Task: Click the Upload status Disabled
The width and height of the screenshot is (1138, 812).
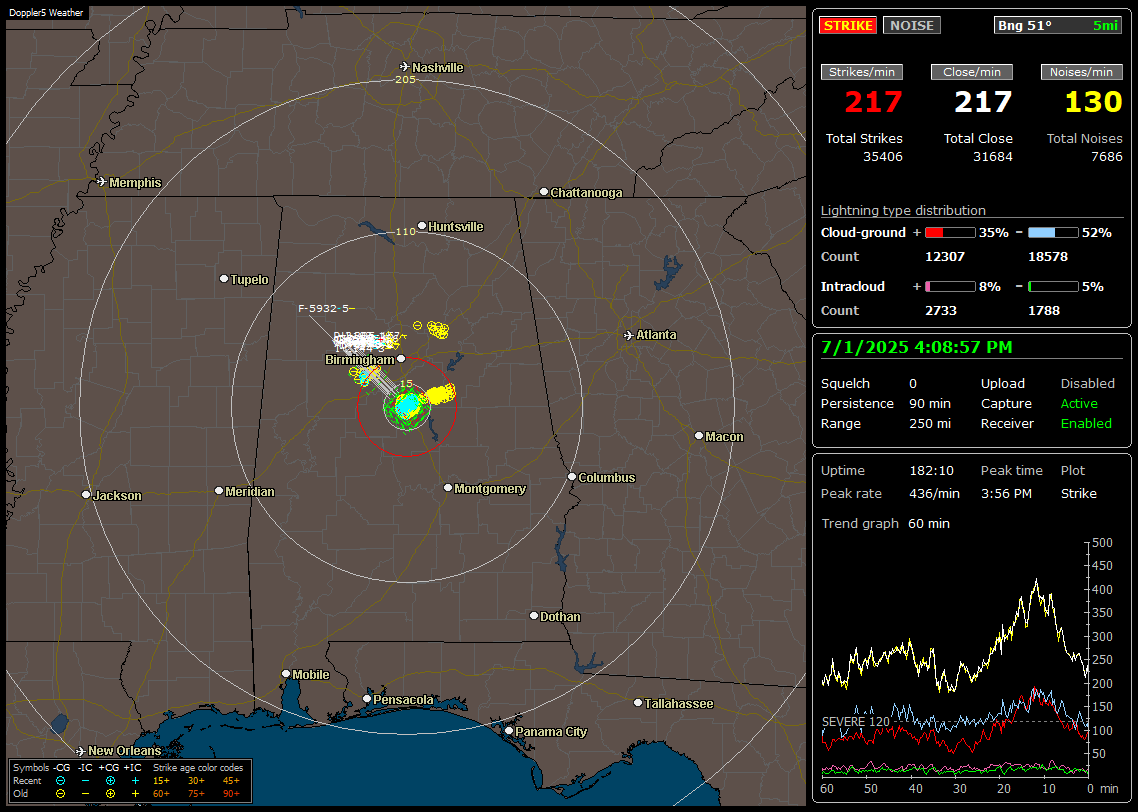Action: [1087, 384]
